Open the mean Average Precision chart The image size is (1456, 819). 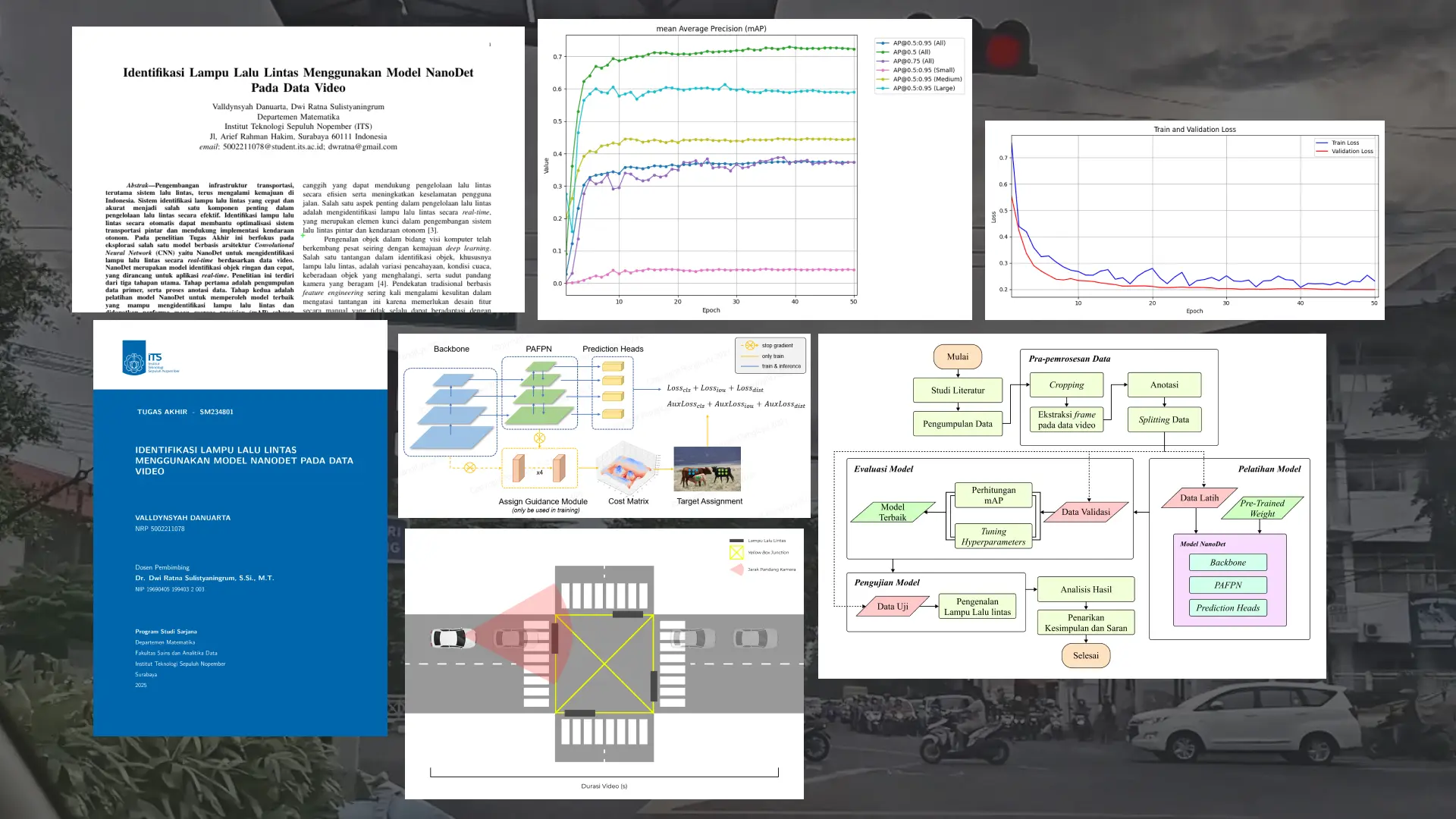coord(755,170)
